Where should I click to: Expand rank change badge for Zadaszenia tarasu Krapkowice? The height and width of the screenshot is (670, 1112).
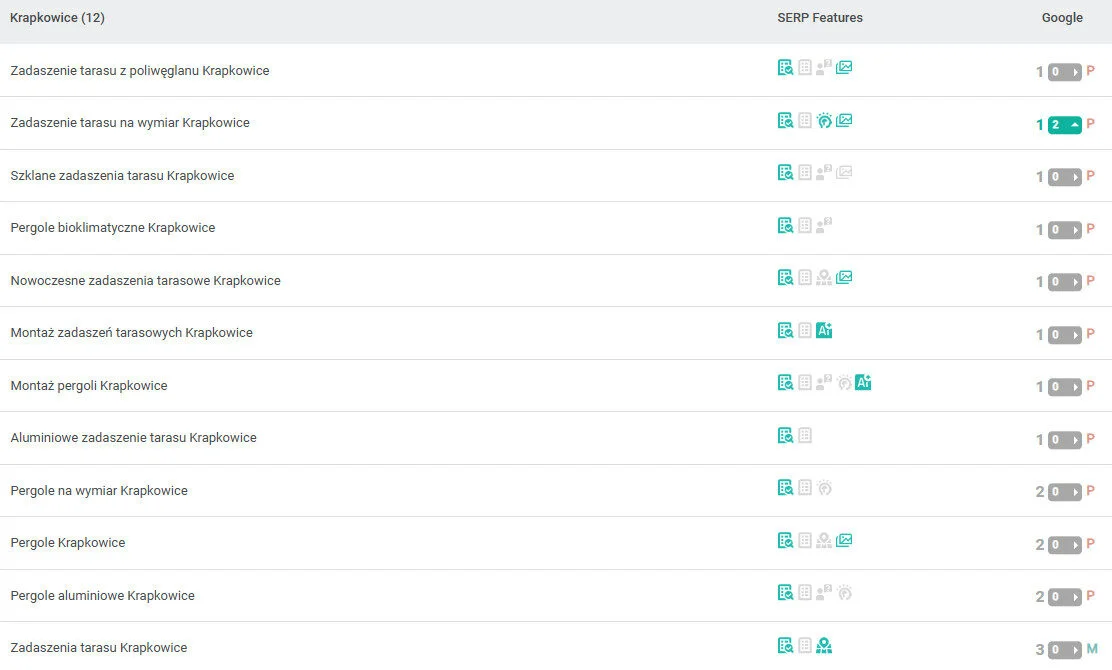click(1065, 650)
